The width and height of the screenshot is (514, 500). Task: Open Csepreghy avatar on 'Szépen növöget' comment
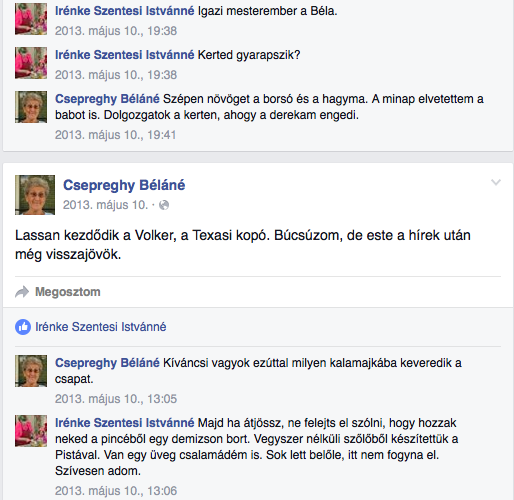click(x=31, y=107)
